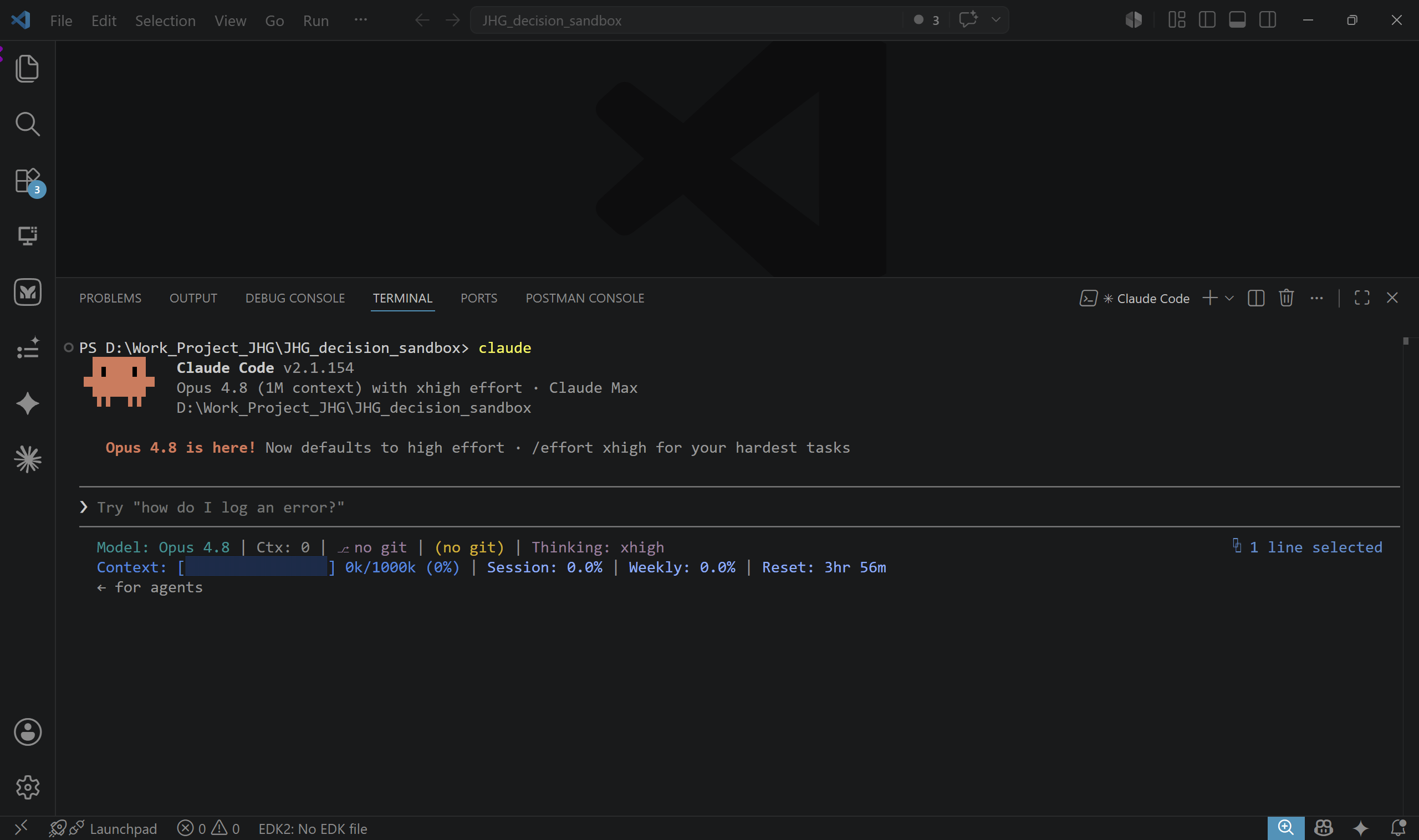
Task: Kill the terminal with trash icon
Action: coord(1286,298)
